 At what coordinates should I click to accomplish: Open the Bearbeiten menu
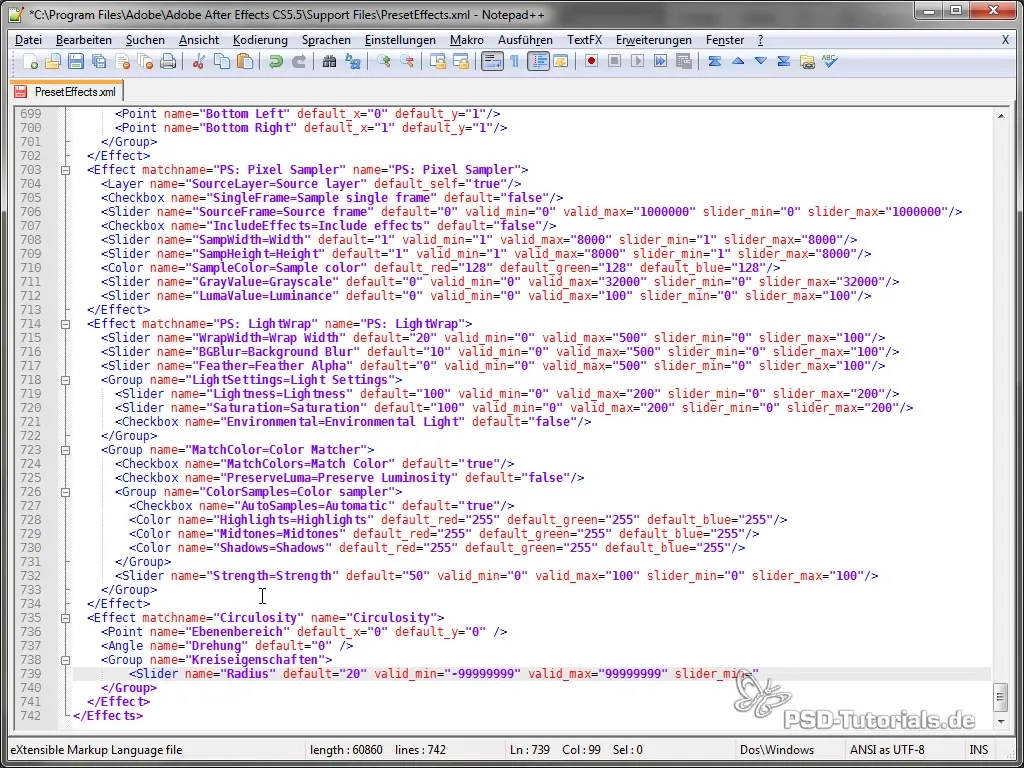point(84,40)
